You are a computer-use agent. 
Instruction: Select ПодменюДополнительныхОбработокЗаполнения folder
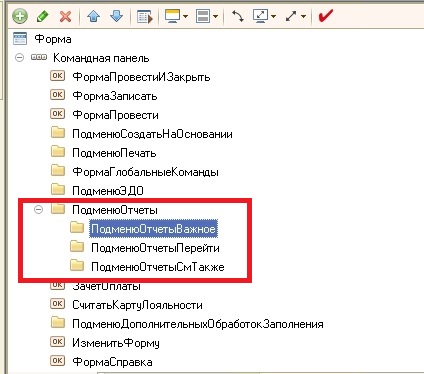[198, 324]
